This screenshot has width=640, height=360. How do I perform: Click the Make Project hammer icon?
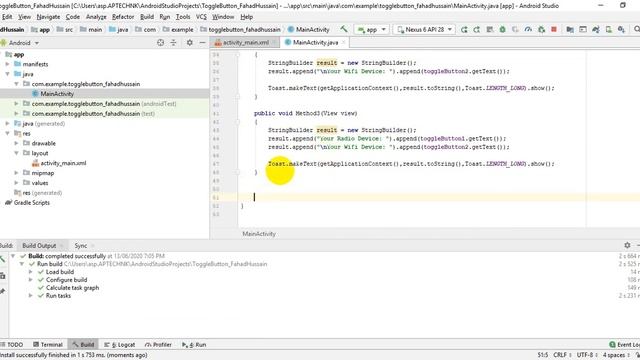point(344,29)
